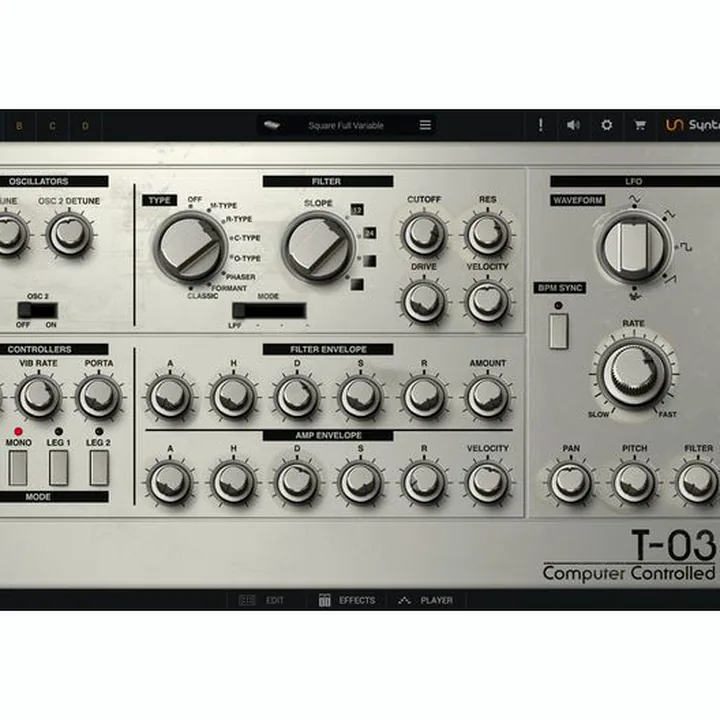Select part B tab
The height and width of the screenshot is (720, 720).
click(19, 126)
